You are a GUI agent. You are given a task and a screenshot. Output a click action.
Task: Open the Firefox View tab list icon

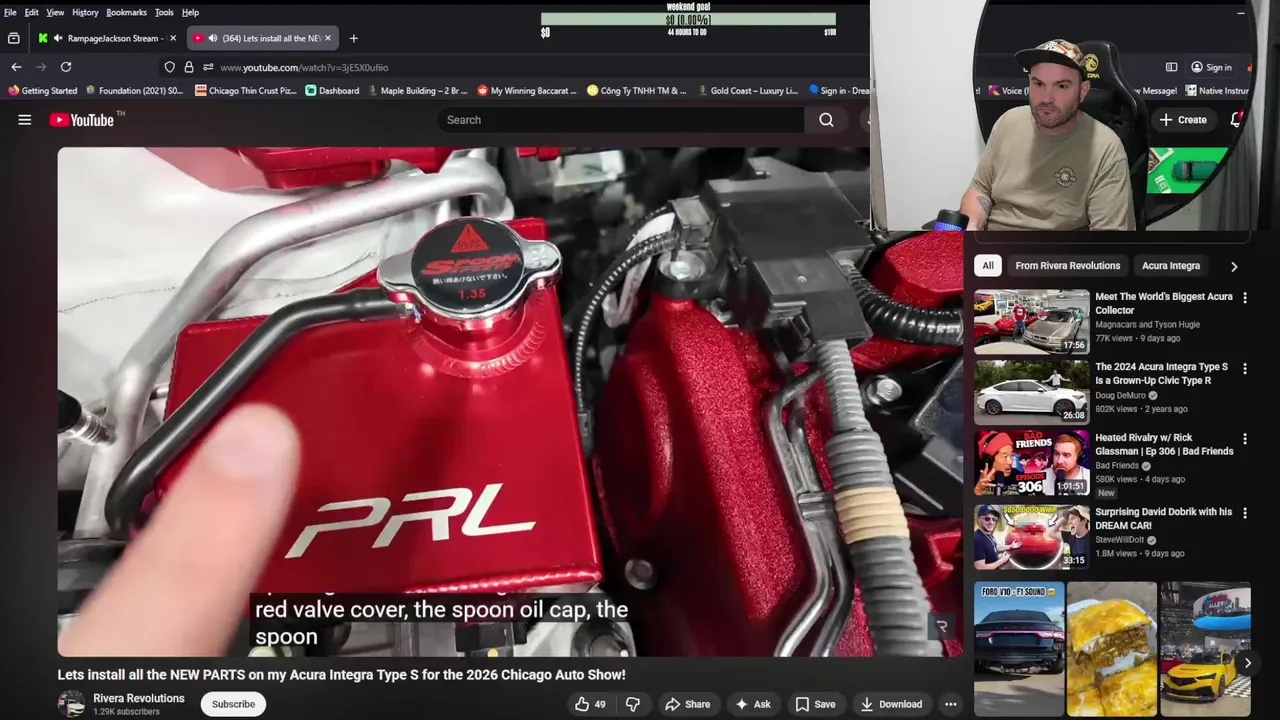click(13, 38)
